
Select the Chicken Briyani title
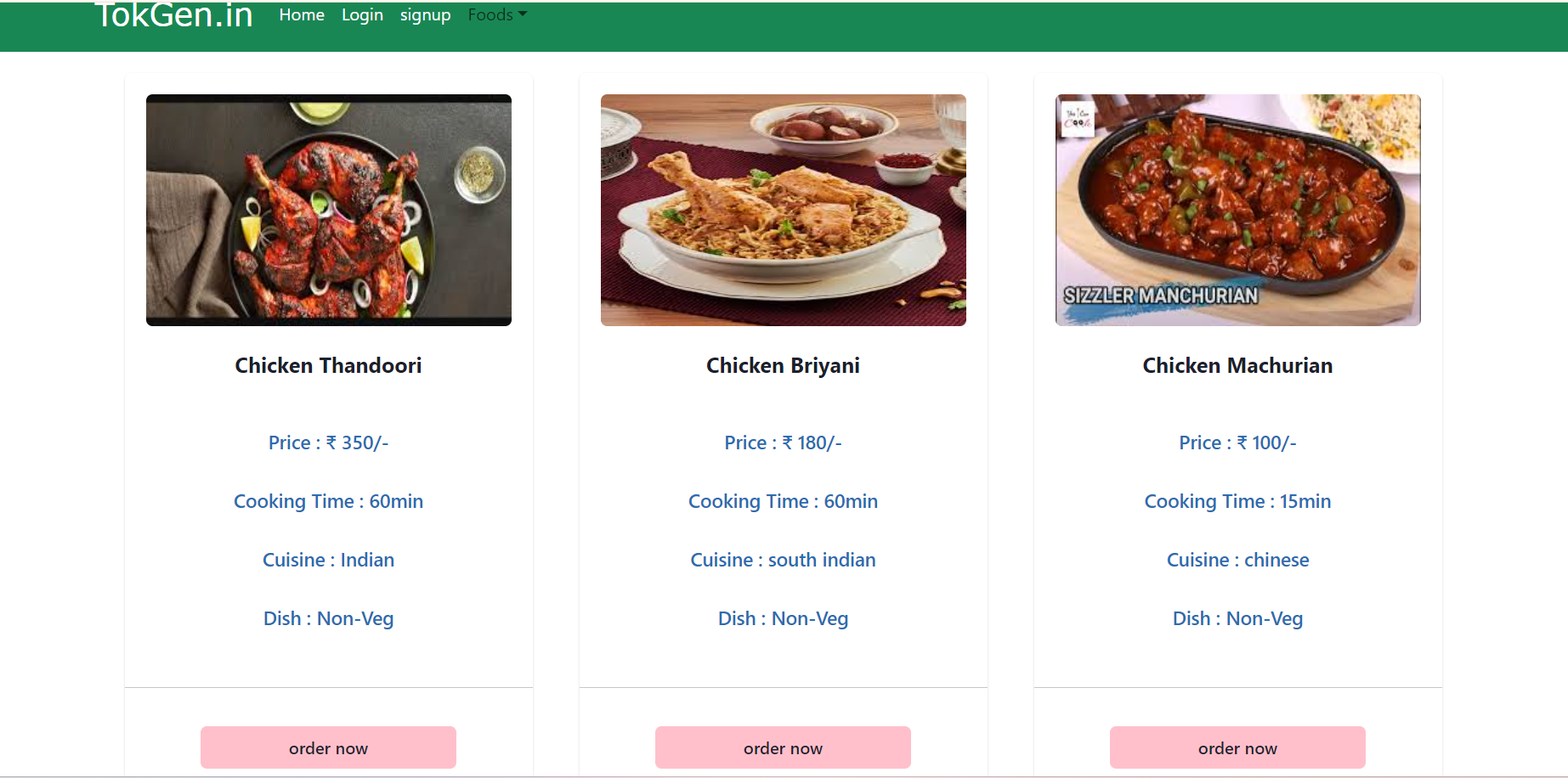point(783,365)
